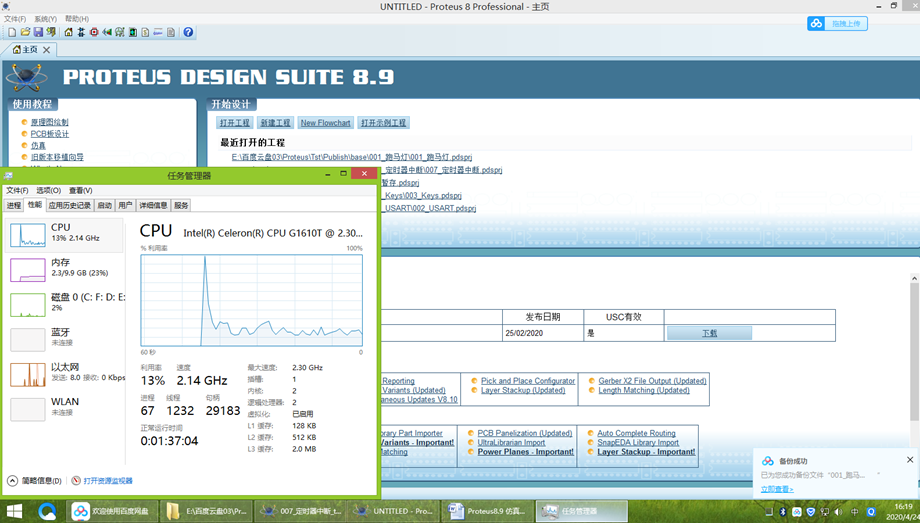Open Task Manager 选项(O) menu
The width and height of the screenshot is (920, 524).
point(49,190)
